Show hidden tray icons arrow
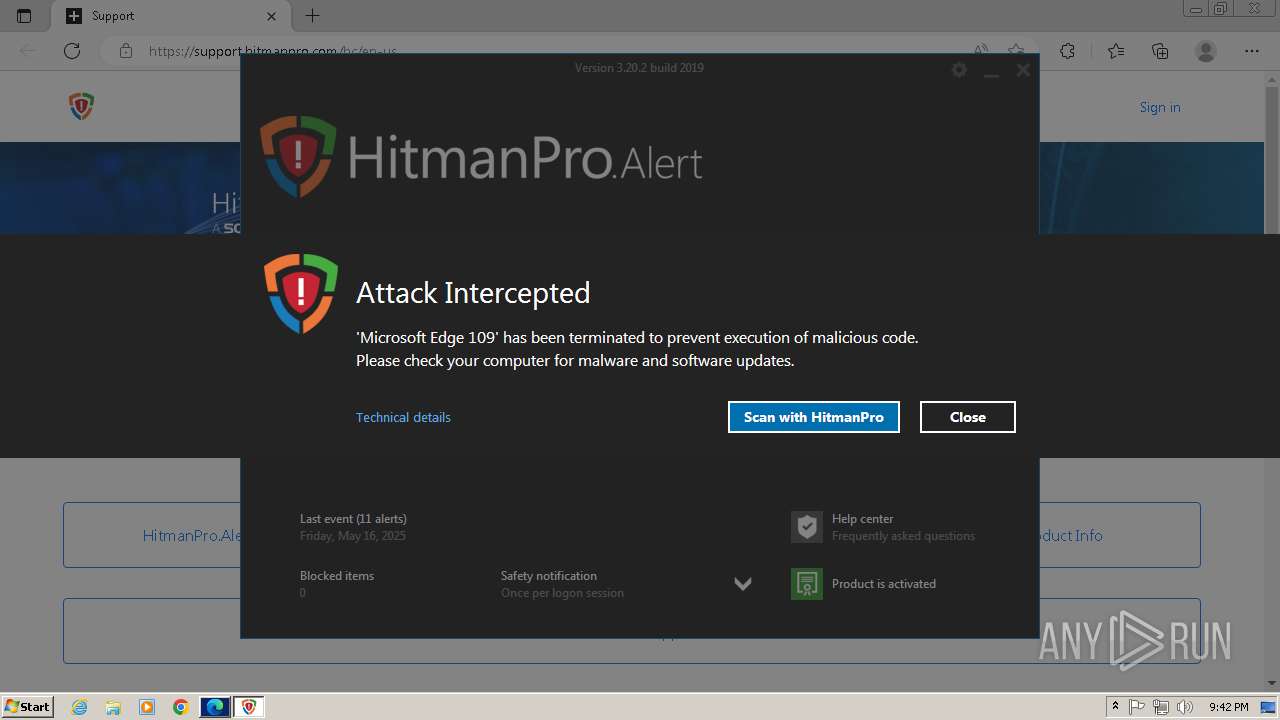Image resolution: width=1280 pixels, height=720 pixels. [x=1115, y=707]
